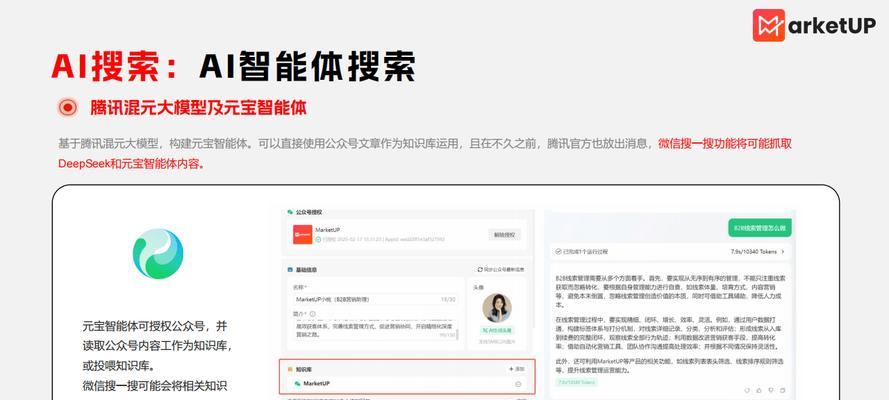
Task: Expand the run process chevron beside 10340 Tokens
Action: point(783,252)
